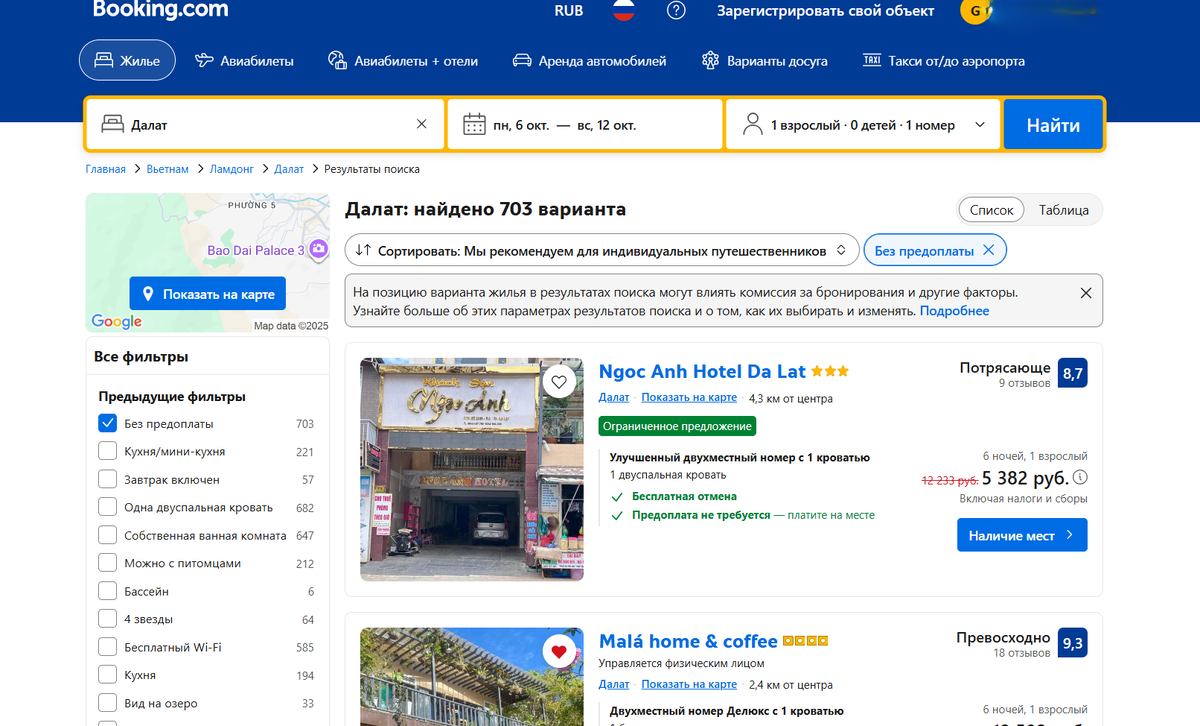Image resolution: width=1200 pixels, height=726 pixels.
Task: Open the Авиабилеты + отели tab
Action: (x=403, y=61)
